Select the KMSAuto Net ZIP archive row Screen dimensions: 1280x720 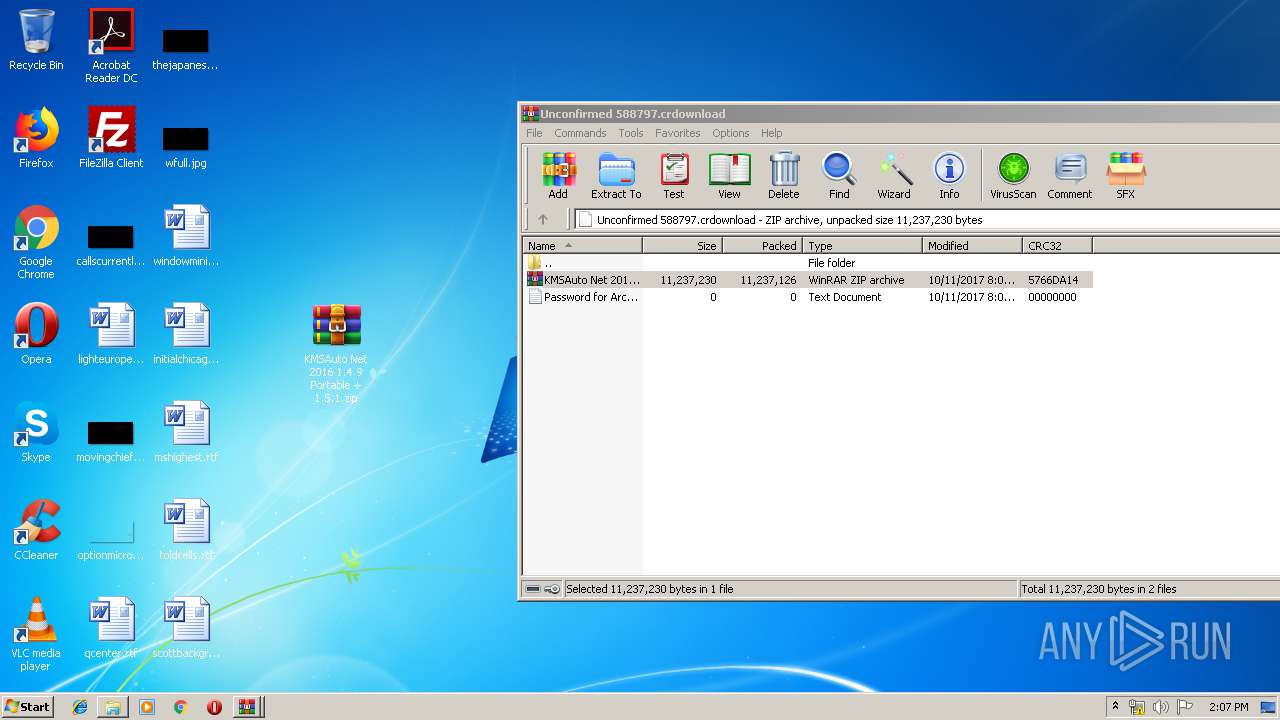coord(808,280)
